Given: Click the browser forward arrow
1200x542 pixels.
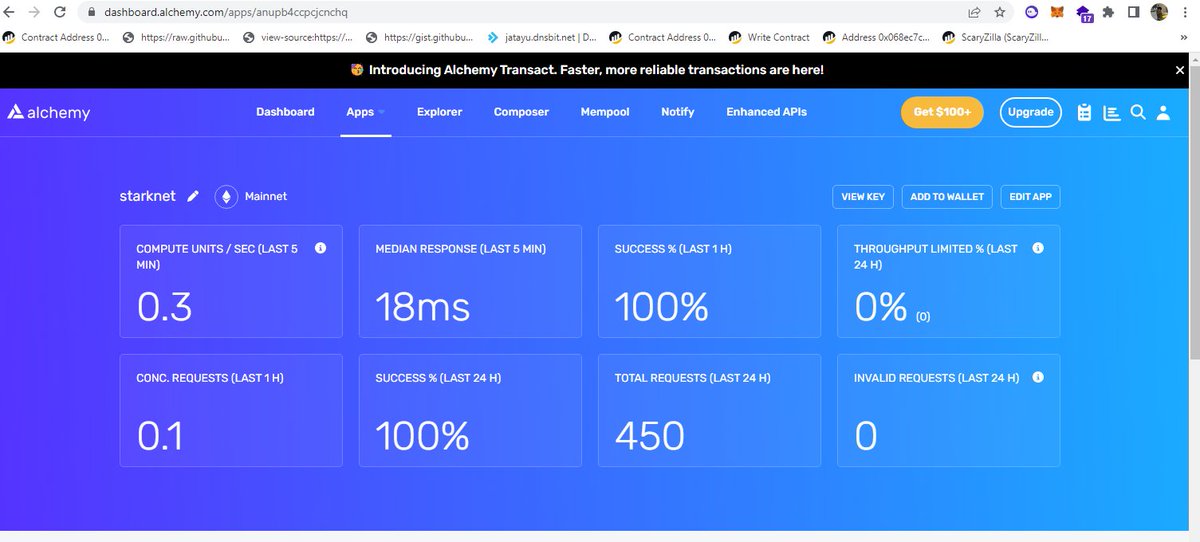Looking at the screenshot, I should click(34, 13).
